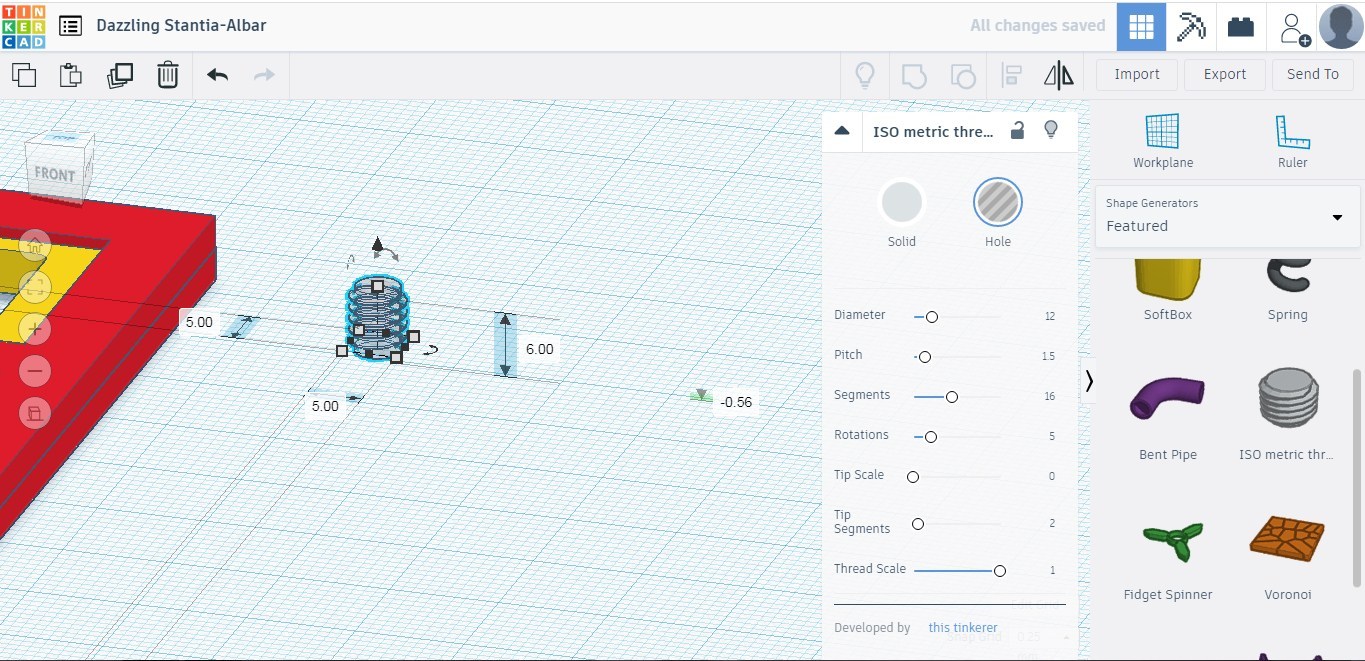The image size is (1365, 661).
Task: Click the Import button
Action: coord(1137,74)
